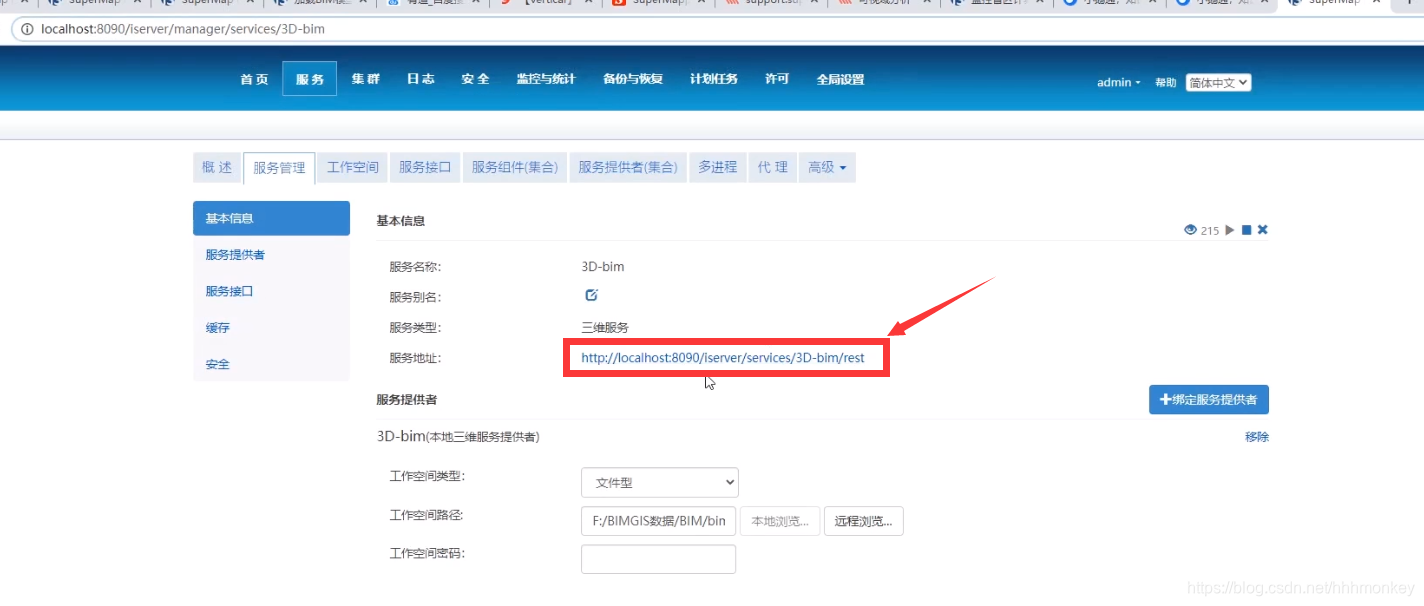Click the 本地浏览 button
This screenshot has width=1424, height=606.
coord(780,521)
